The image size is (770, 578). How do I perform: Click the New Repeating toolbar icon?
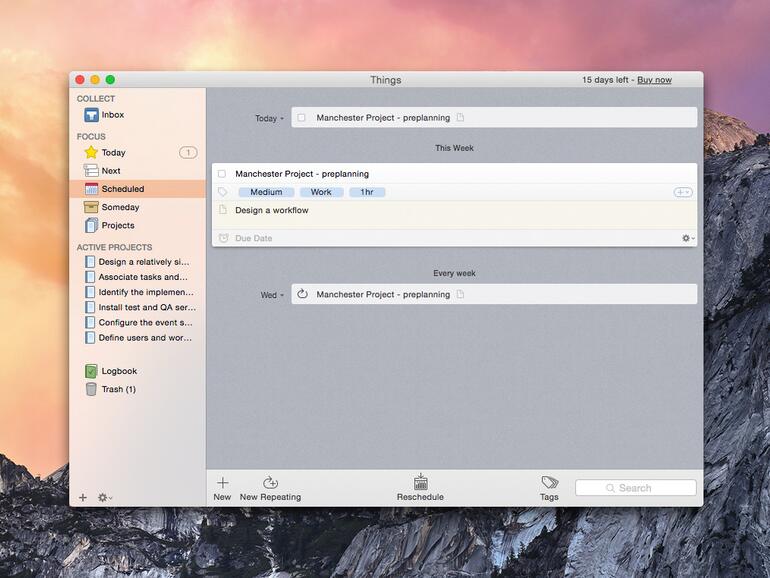(270, 483)
